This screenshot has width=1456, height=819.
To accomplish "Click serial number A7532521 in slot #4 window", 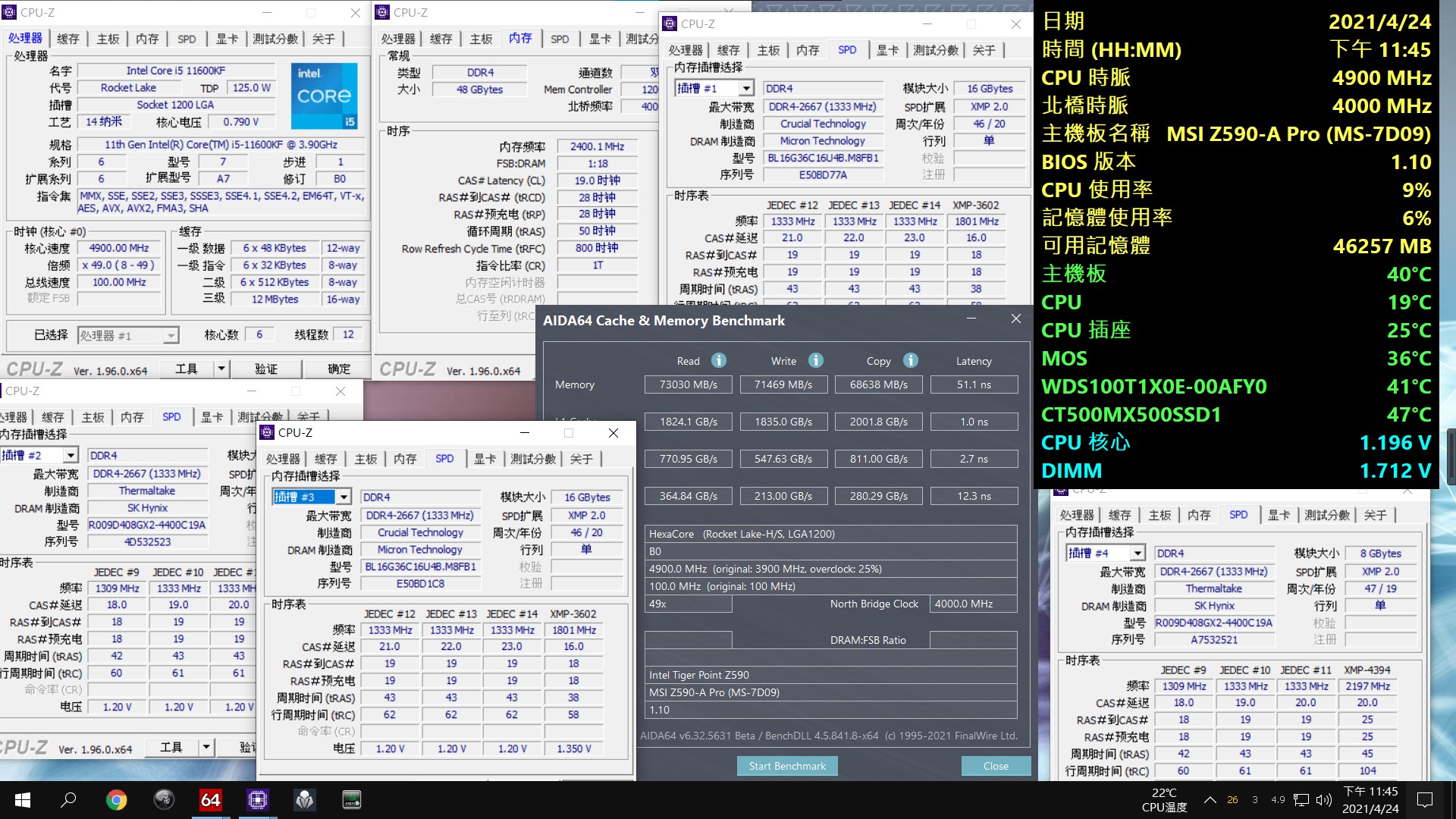I will [1213, 639].
